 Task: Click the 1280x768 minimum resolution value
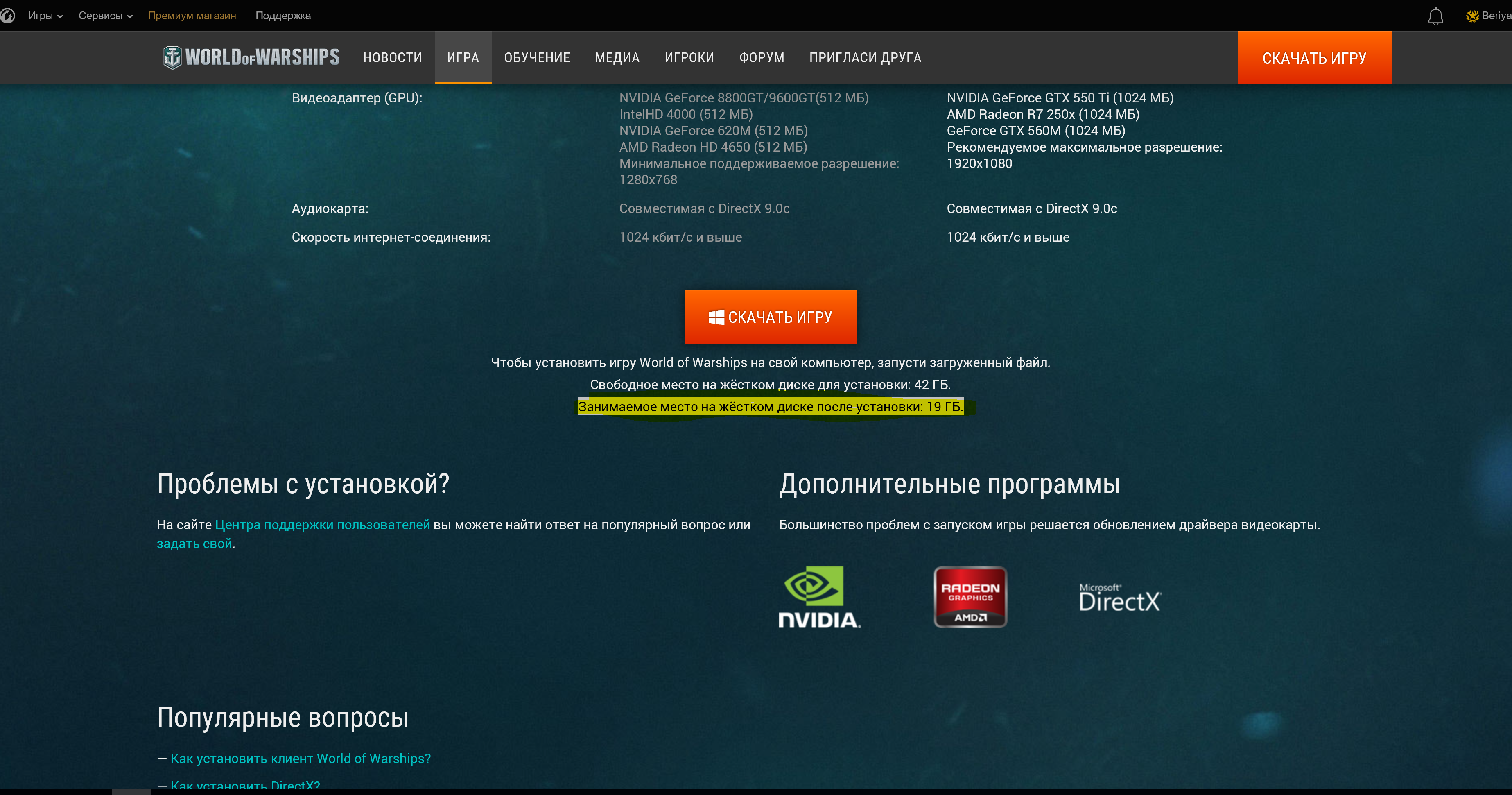(648, 180)
